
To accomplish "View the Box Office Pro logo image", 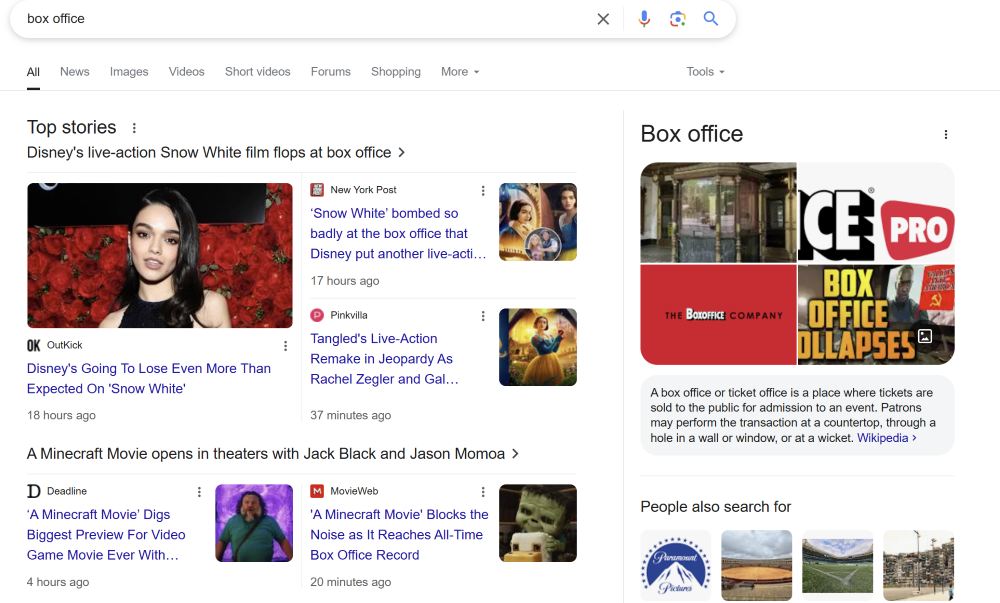I will point(876,213).
